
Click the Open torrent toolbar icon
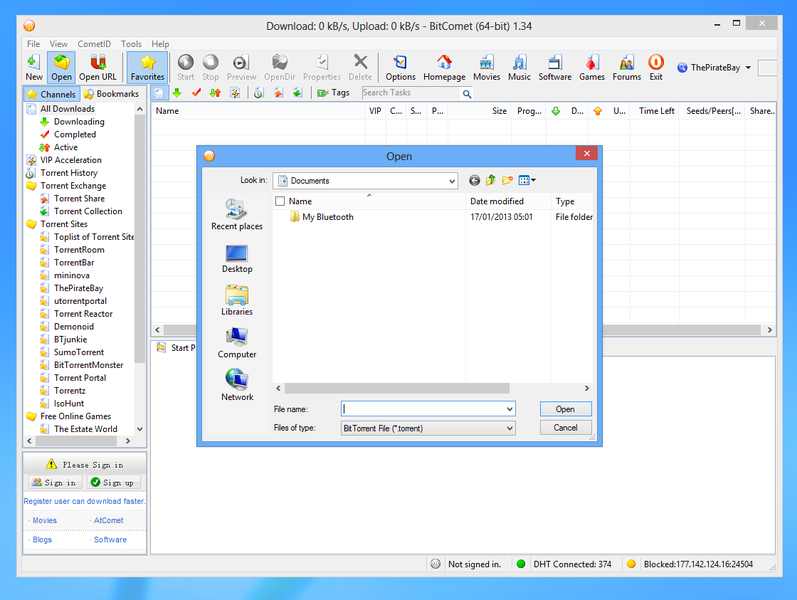[x=62, y=67]
